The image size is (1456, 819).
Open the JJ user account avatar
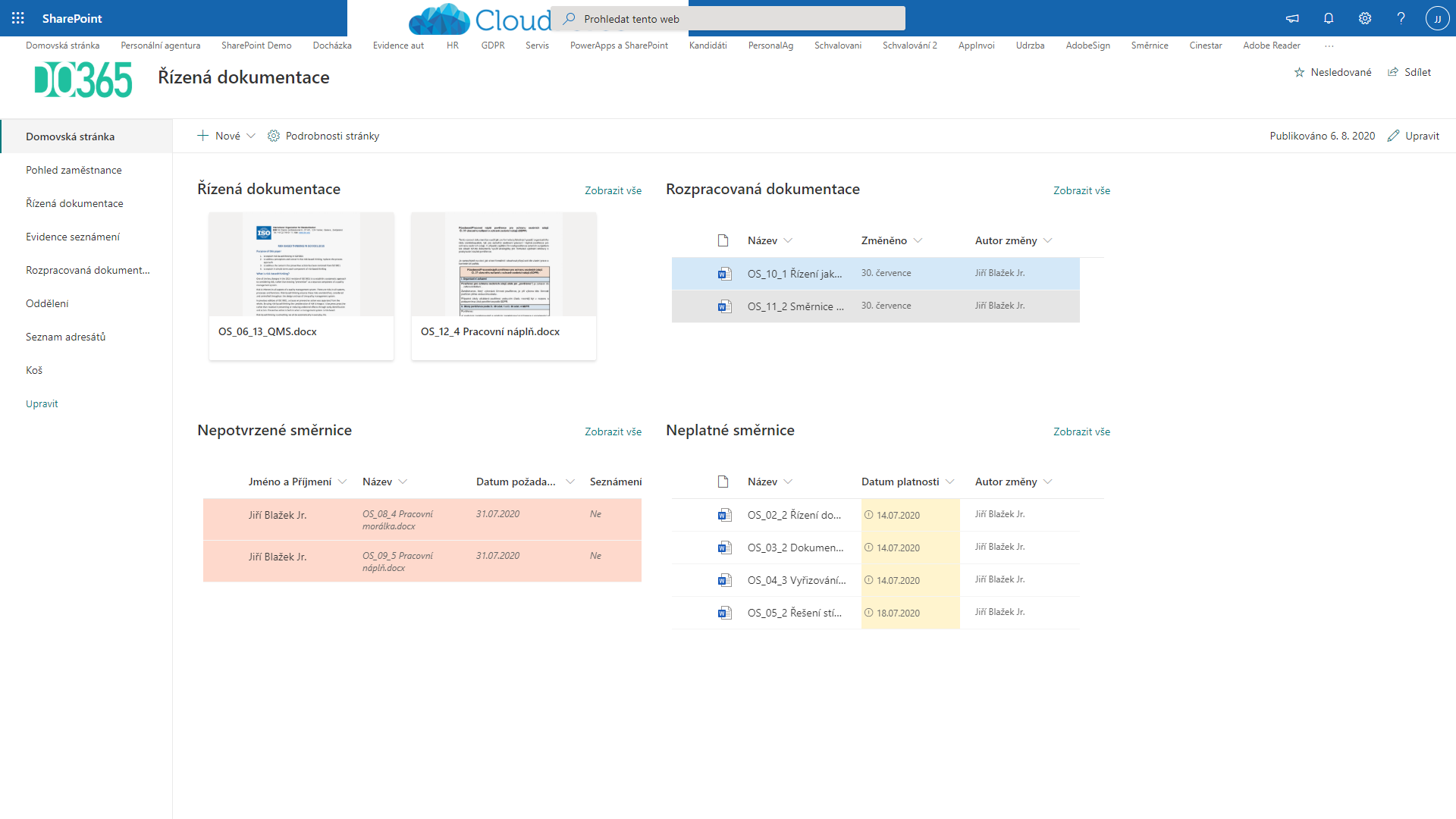[x=1437, y=18]
